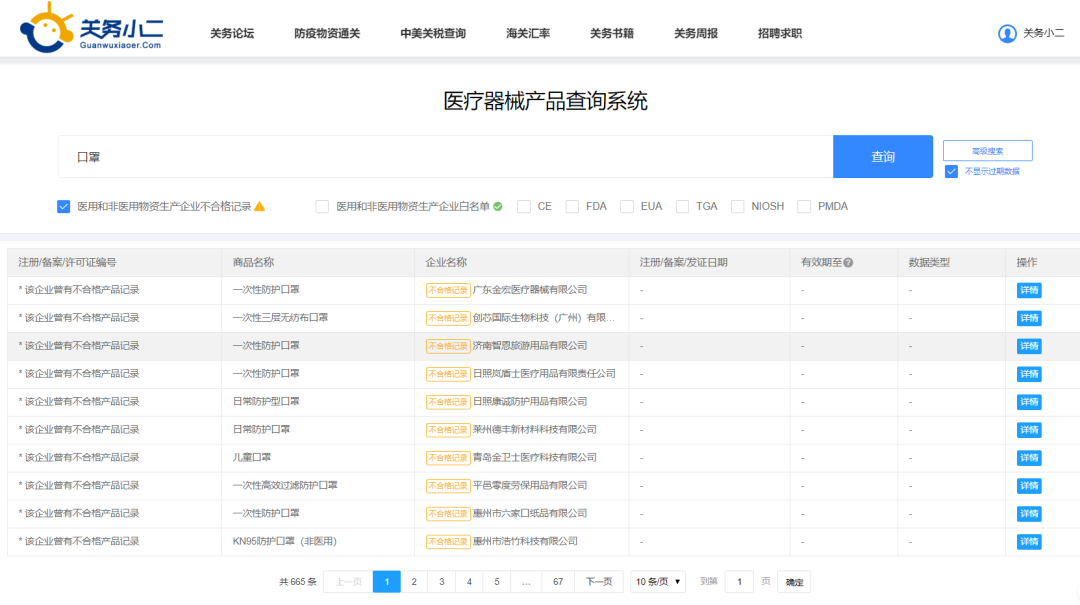Check the FDA filter checkbox
The height and width of the screenshot is (605, 1080).
coord(572,206)
